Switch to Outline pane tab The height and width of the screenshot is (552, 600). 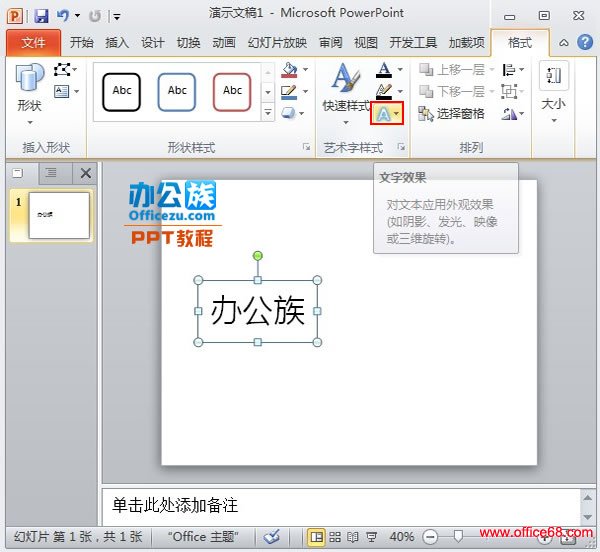pos(51,173)
